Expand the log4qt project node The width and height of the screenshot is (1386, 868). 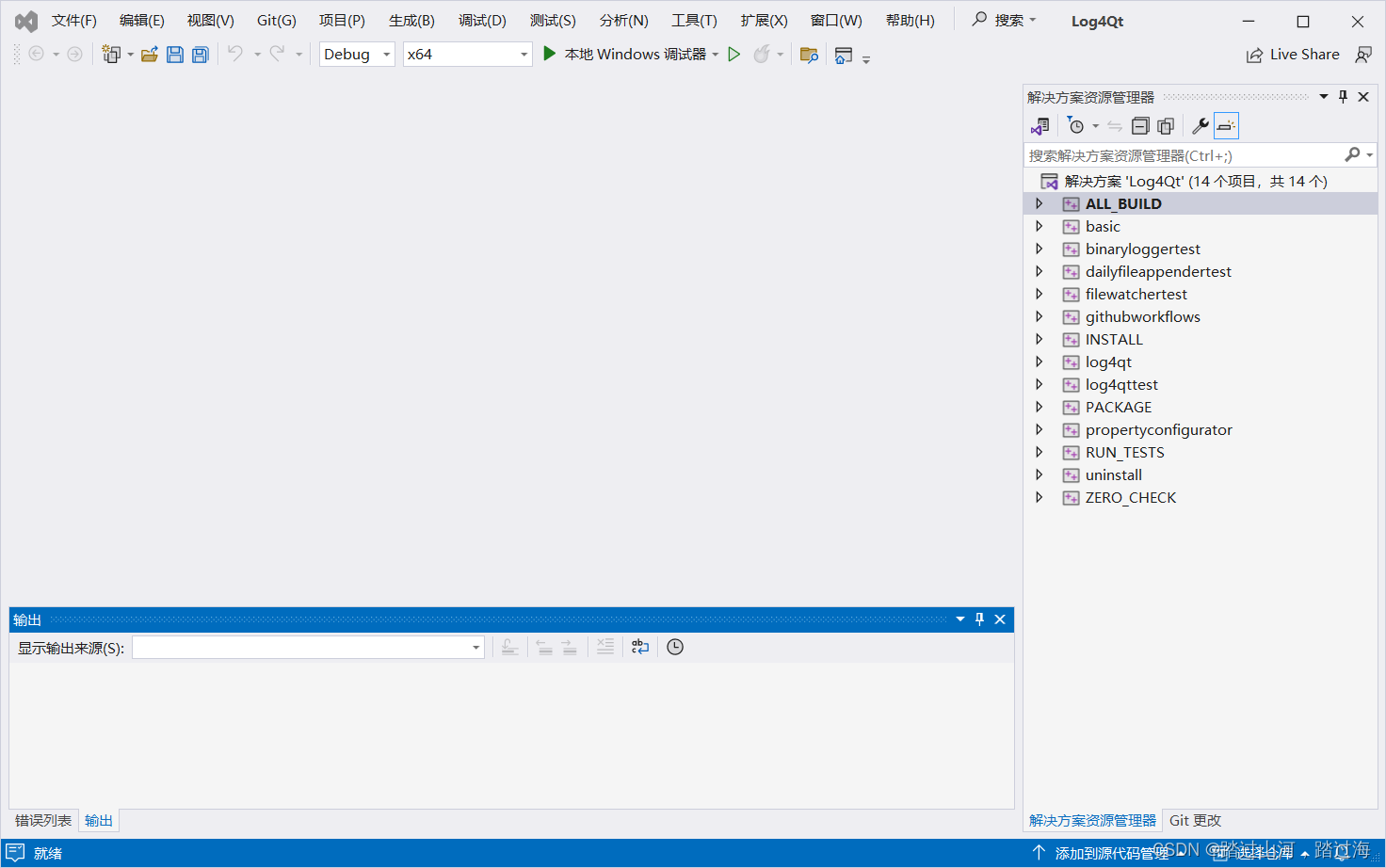coord(1039,362)
